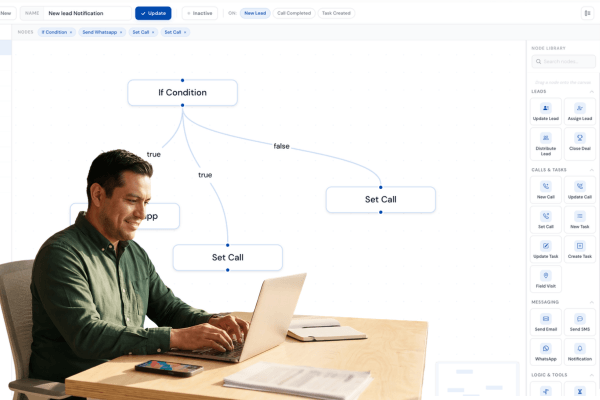Choose the Close Deal node

point(579,142)
